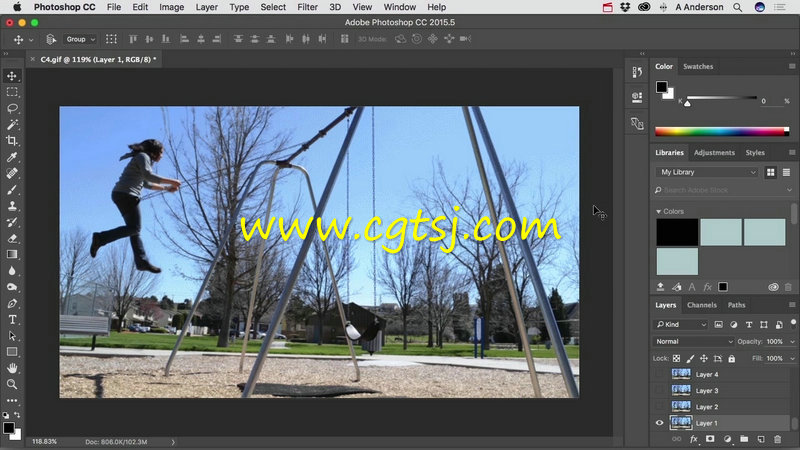Image resolution: width=800 pixels, height=450 pixels.
Task: Adjust the K color slider
Action: coord(687,104)
